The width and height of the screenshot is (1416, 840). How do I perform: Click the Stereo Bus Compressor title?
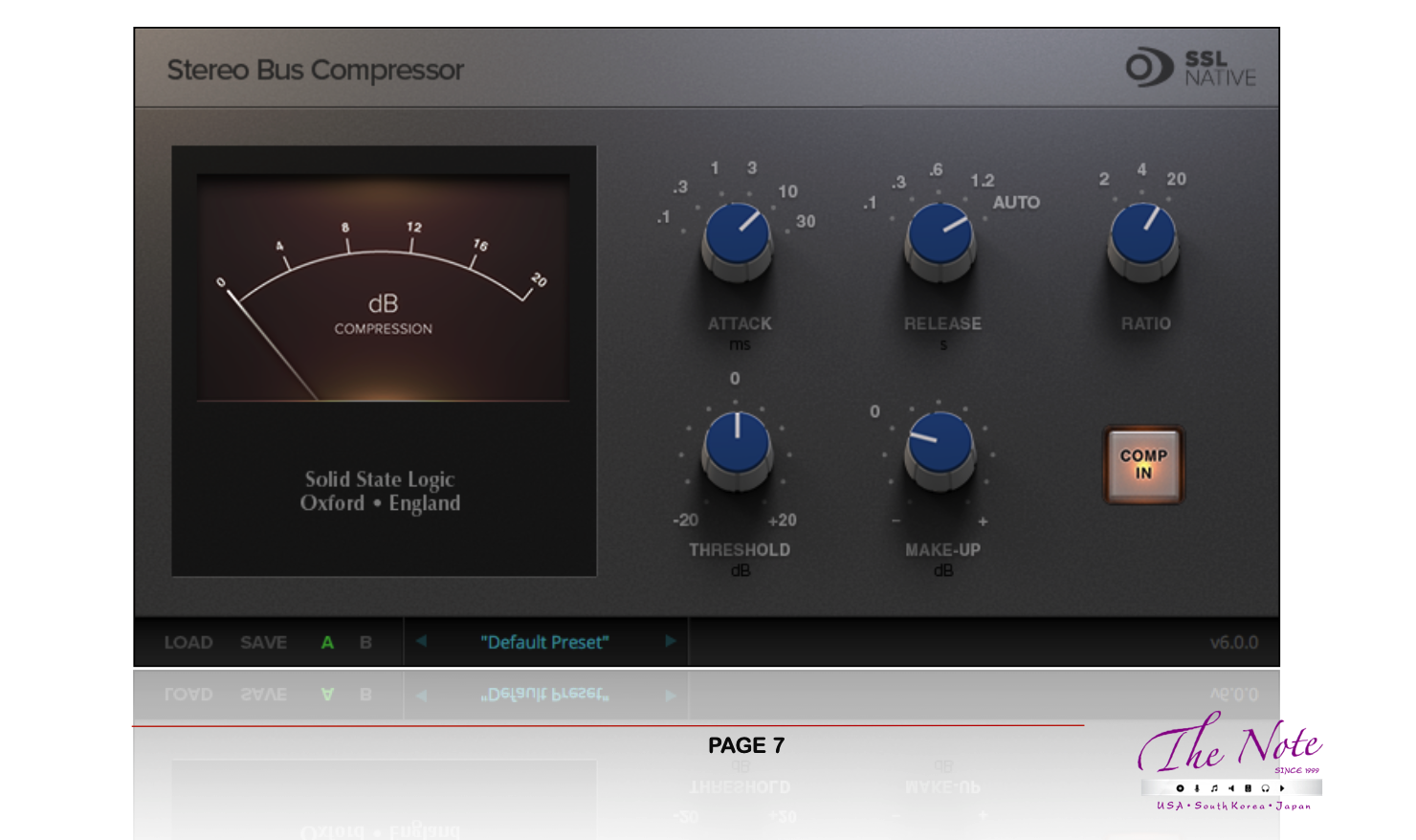315,70
